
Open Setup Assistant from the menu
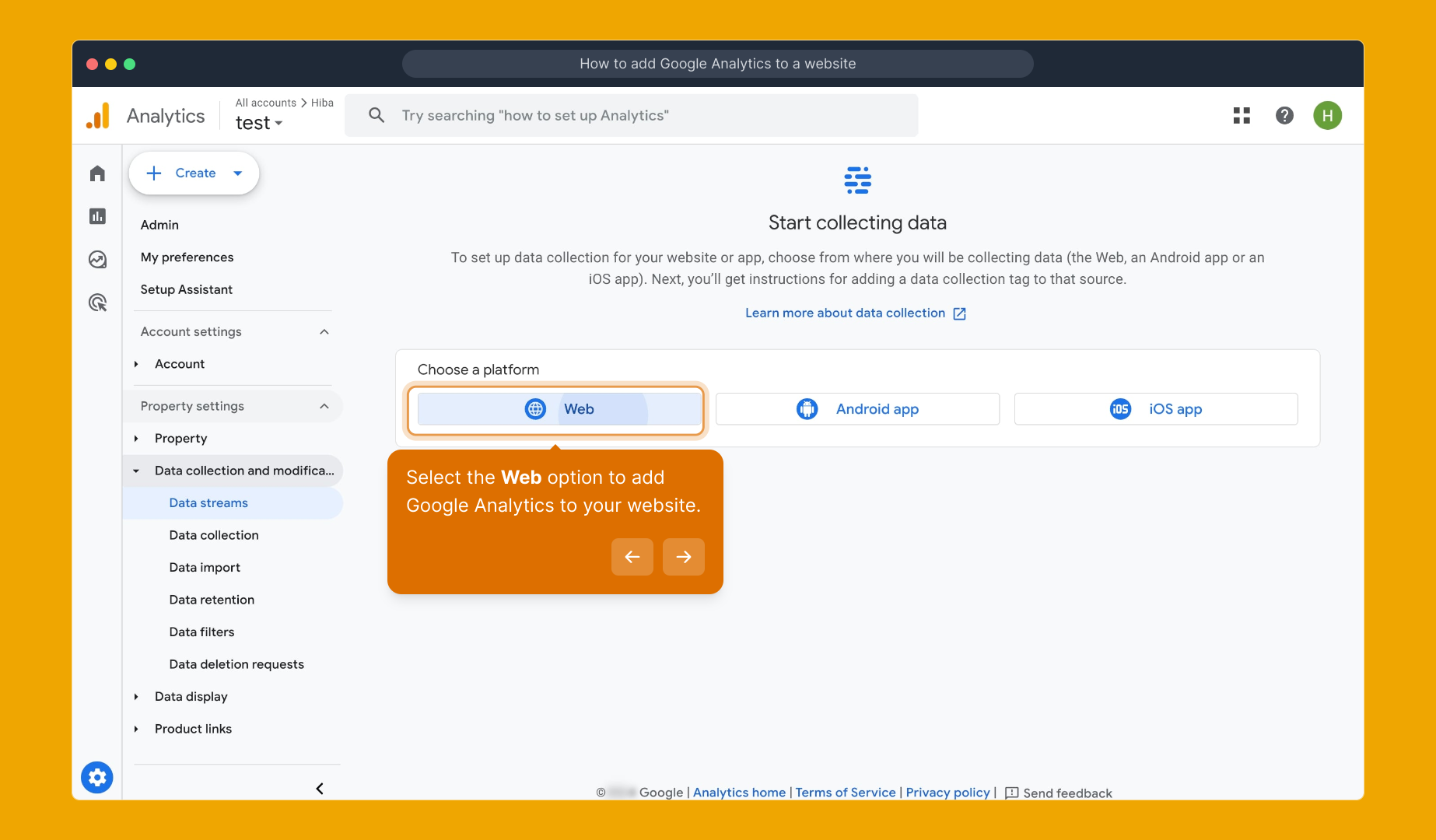(186, 289)
